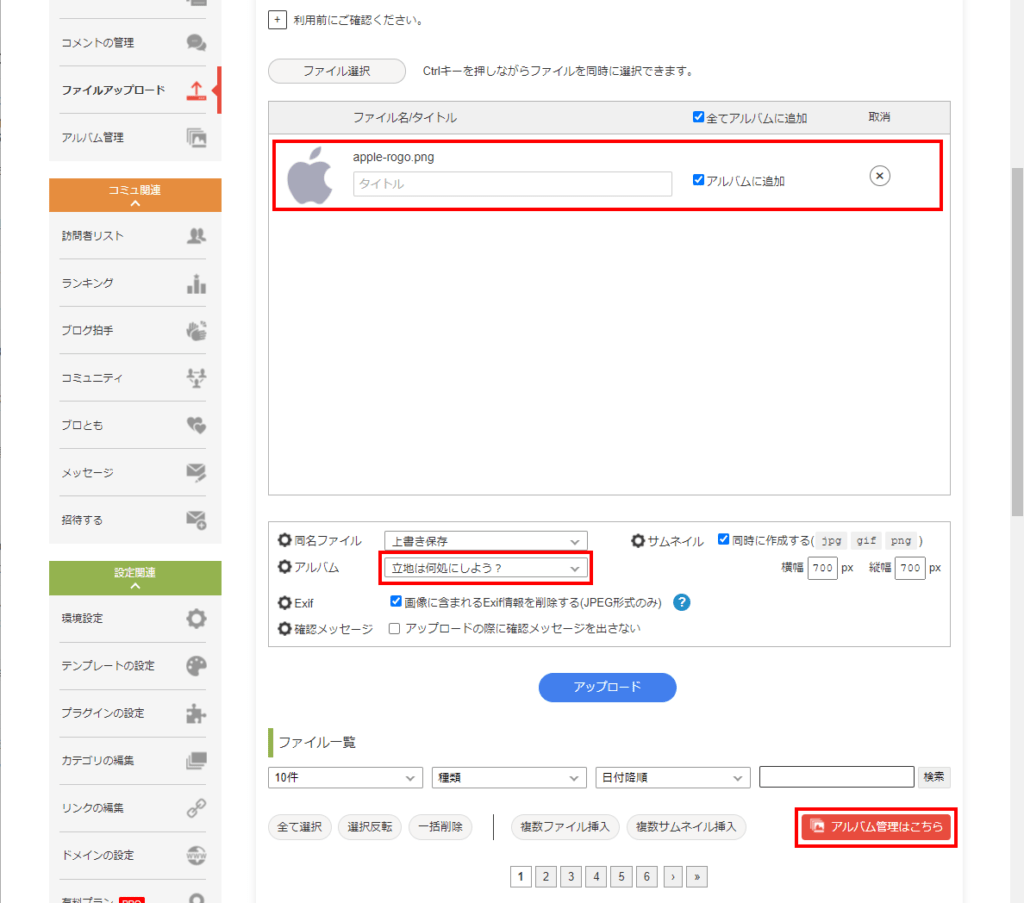Click the category edit stack icon

click(x=196, y=761)
